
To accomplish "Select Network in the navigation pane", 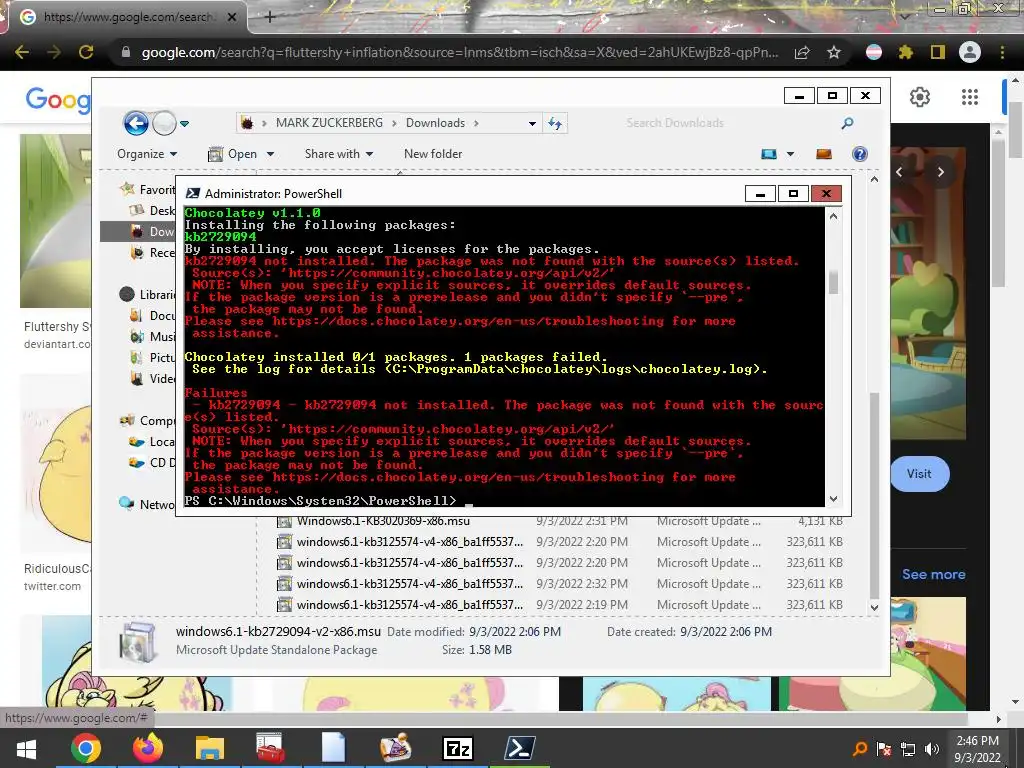I will tap(148, 504).
